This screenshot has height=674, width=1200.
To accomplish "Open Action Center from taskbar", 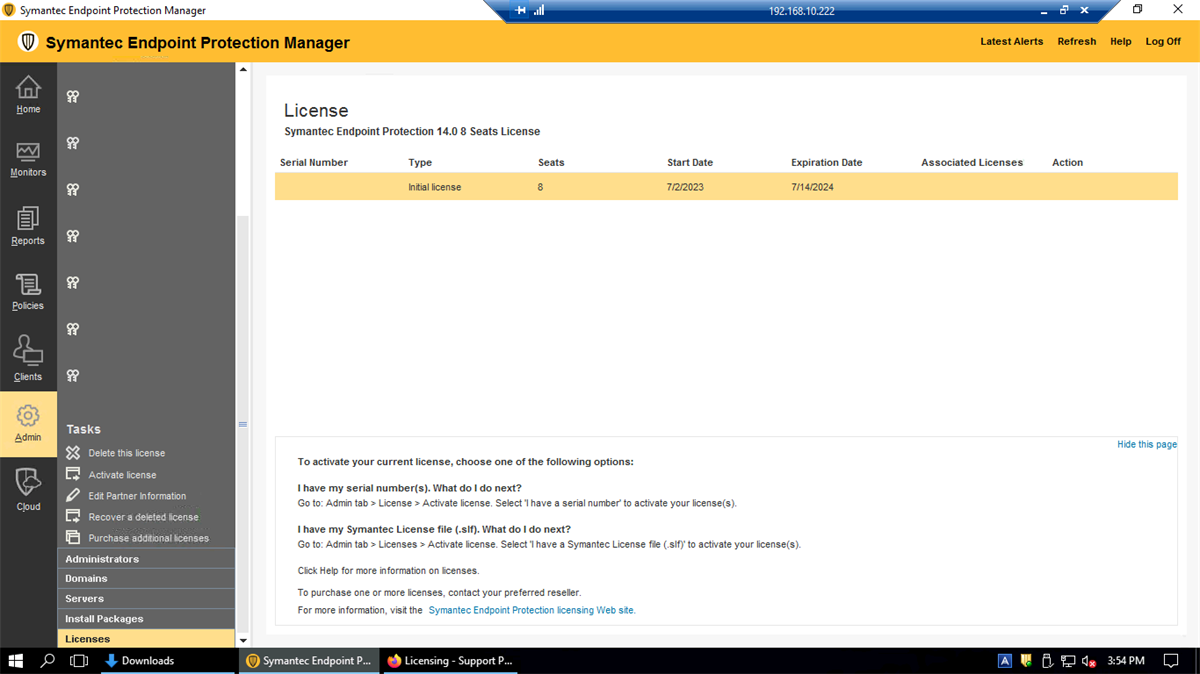I will point(1171,661).
